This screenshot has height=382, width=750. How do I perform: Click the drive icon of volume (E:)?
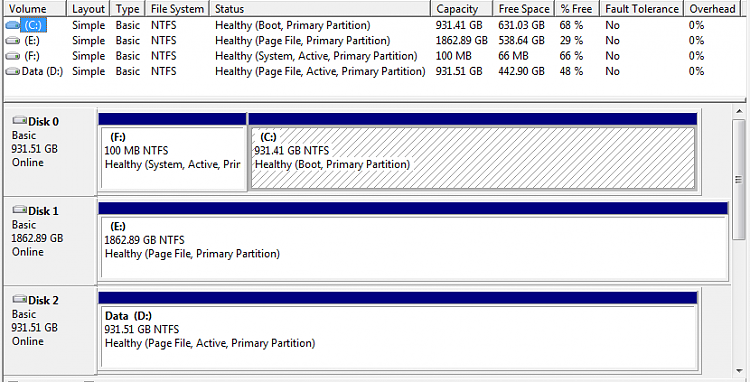[x=12, y=41]
